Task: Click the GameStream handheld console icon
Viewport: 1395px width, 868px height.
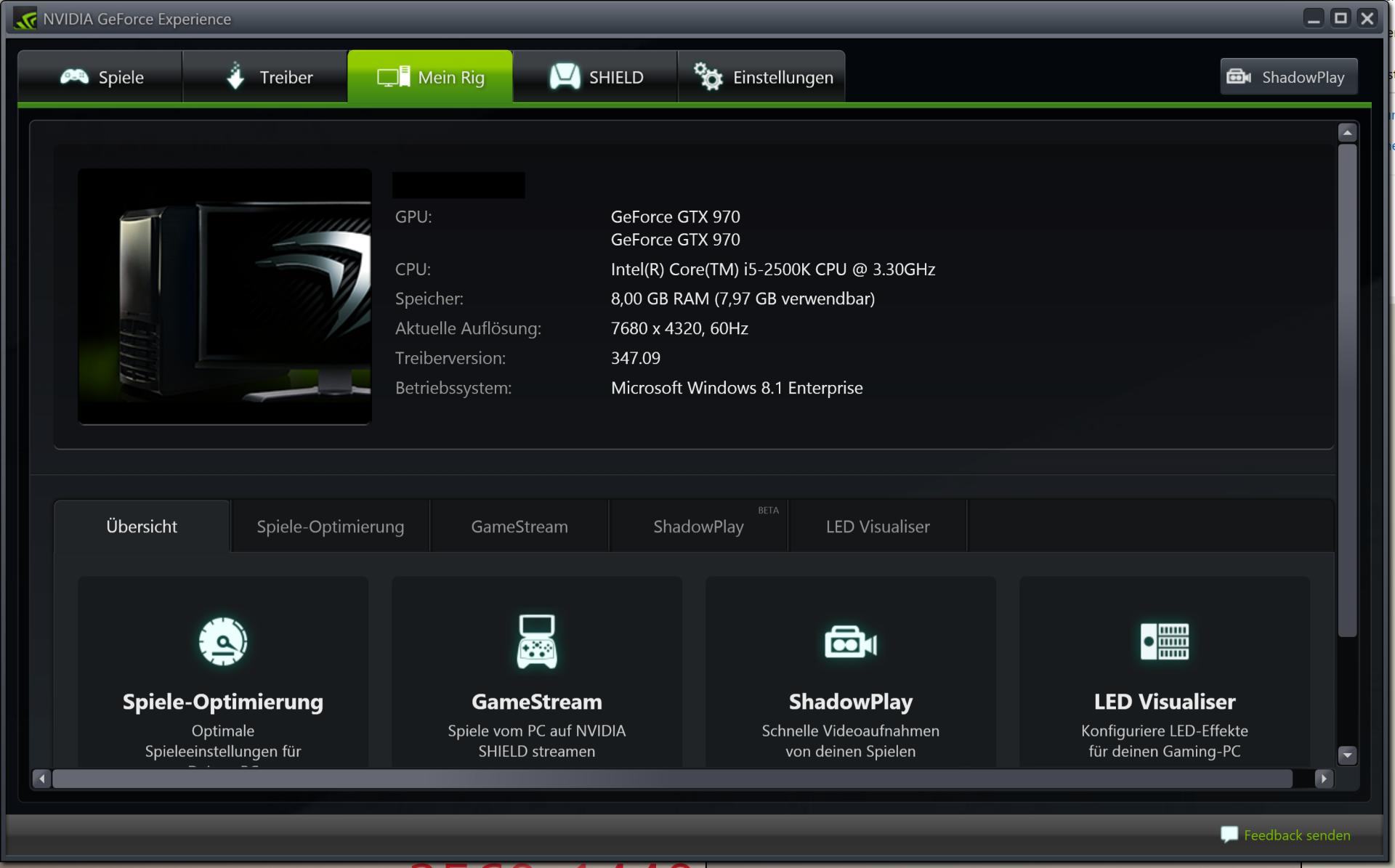Action: point(537,641)
